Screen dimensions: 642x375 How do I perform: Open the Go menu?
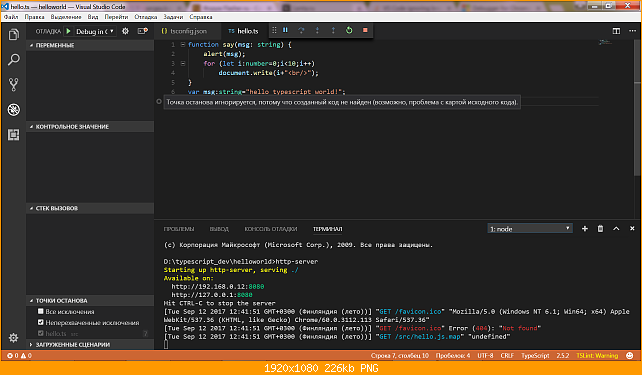116,17
